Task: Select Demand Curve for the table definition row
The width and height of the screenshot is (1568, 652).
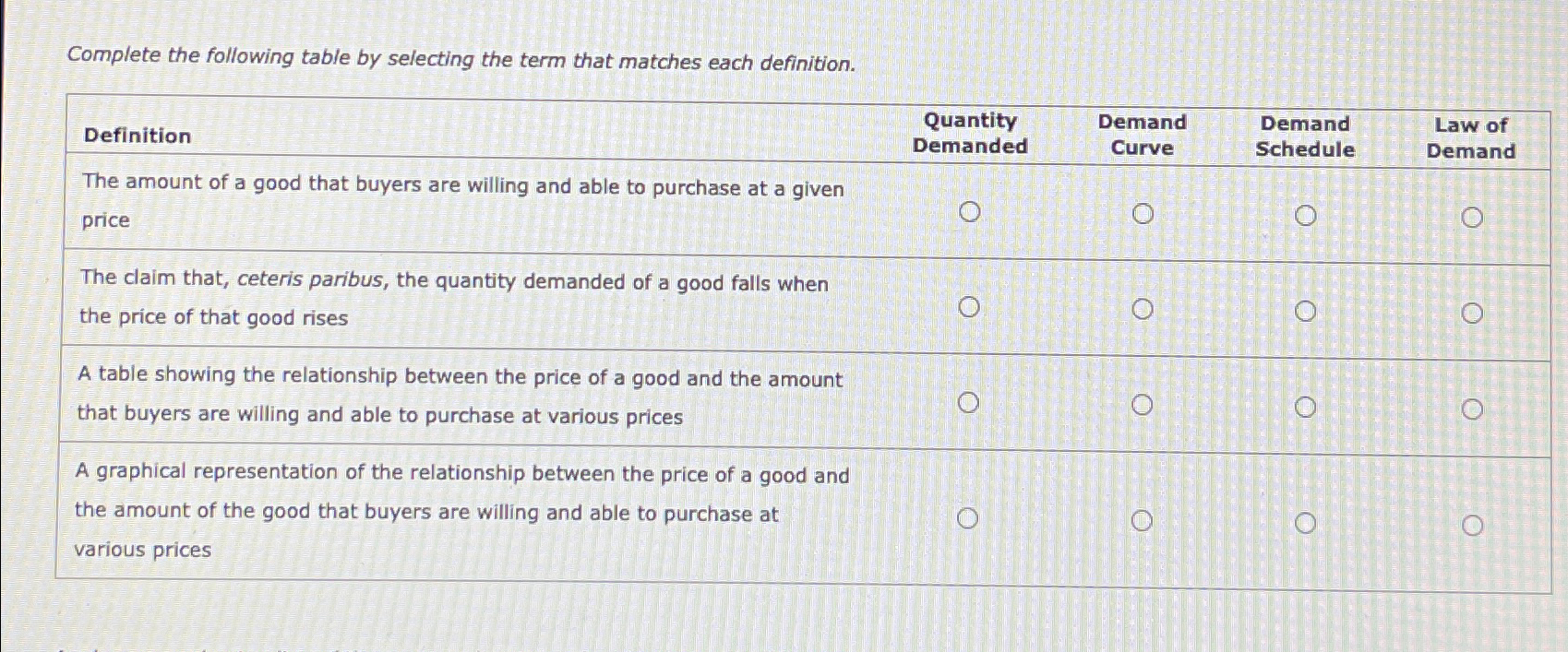Action: pos(1144,403)
